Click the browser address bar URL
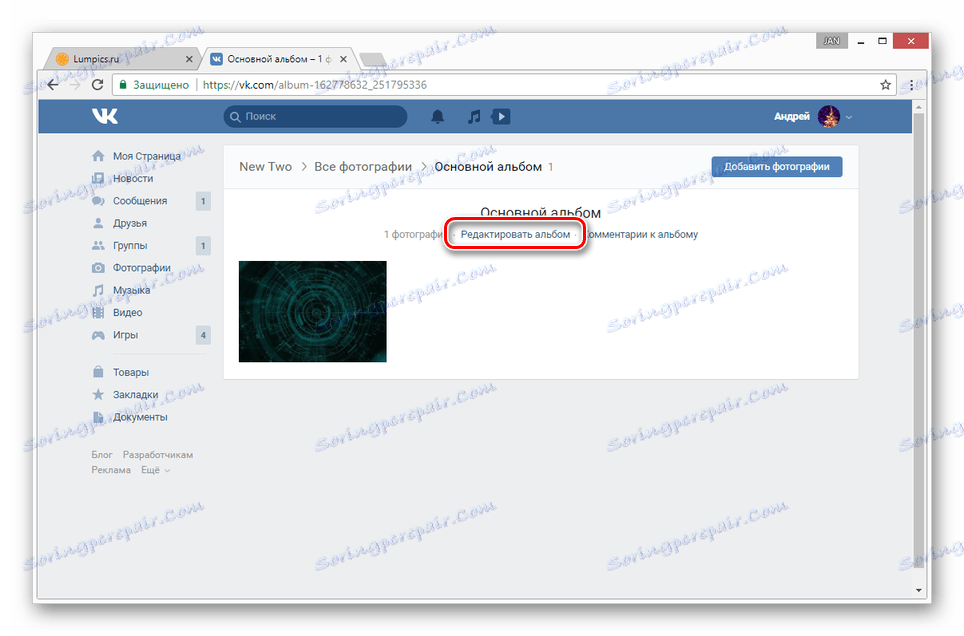The height and width of the screenshot is (636, 964). click(x=315, y=85)
